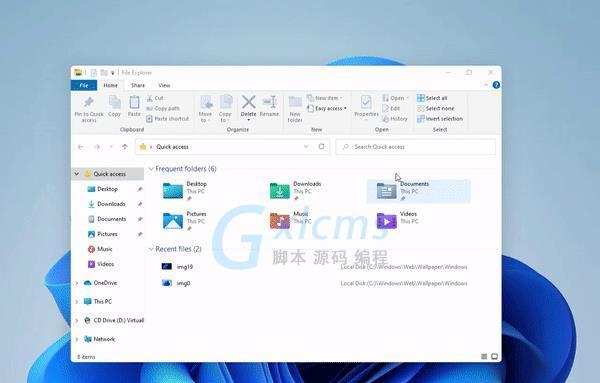Switch to large icons view in status bar
This screenshot has height=383, width=600.
(494, 357)
